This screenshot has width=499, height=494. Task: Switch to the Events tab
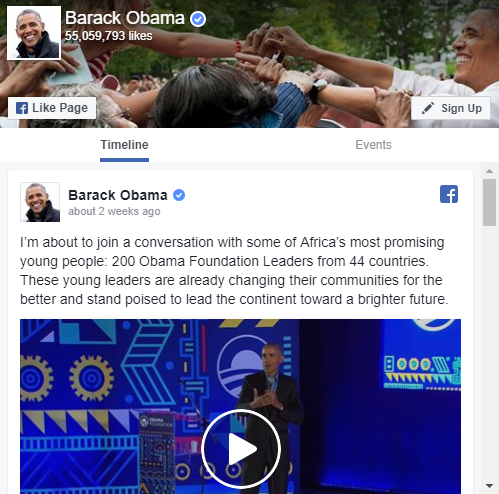[x=373, y=145]
